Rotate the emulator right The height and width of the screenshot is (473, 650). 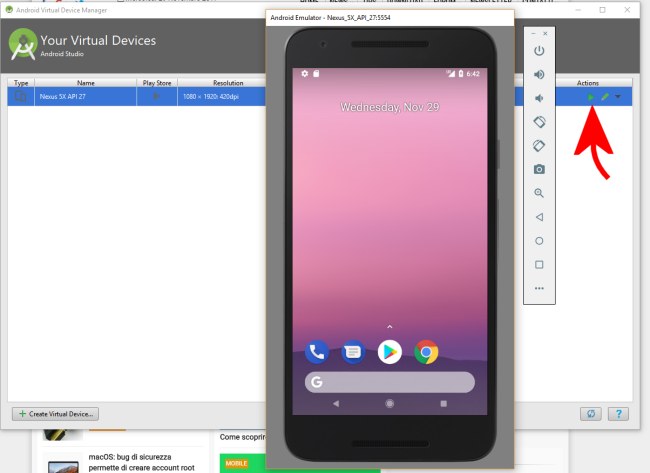point(539,146)
